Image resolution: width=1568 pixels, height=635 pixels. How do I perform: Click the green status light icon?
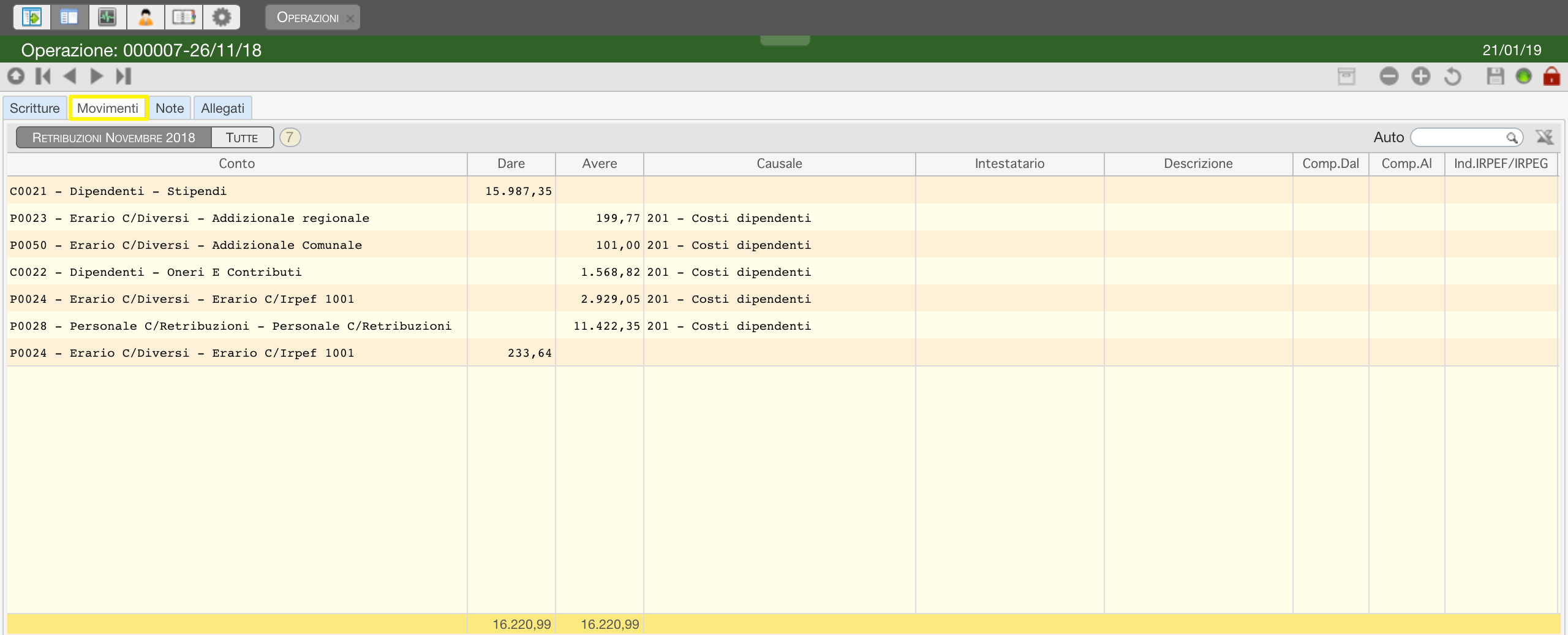coord(1523,76)
